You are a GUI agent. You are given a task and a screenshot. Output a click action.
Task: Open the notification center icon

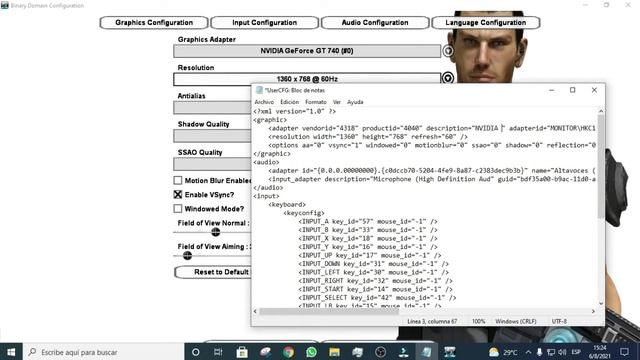tap(624, 352)
